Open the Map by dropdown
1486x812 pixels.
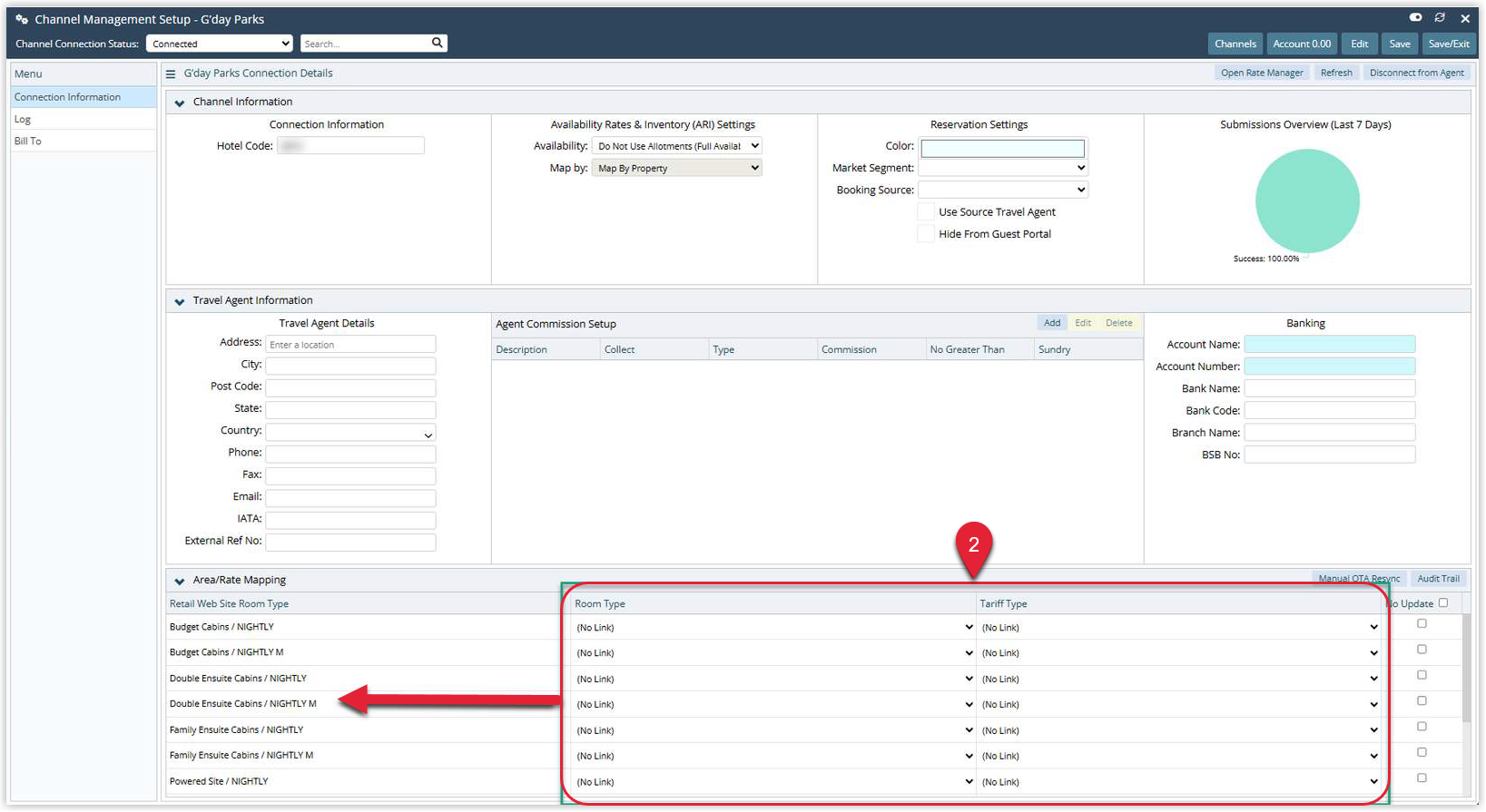click(676, 168)
